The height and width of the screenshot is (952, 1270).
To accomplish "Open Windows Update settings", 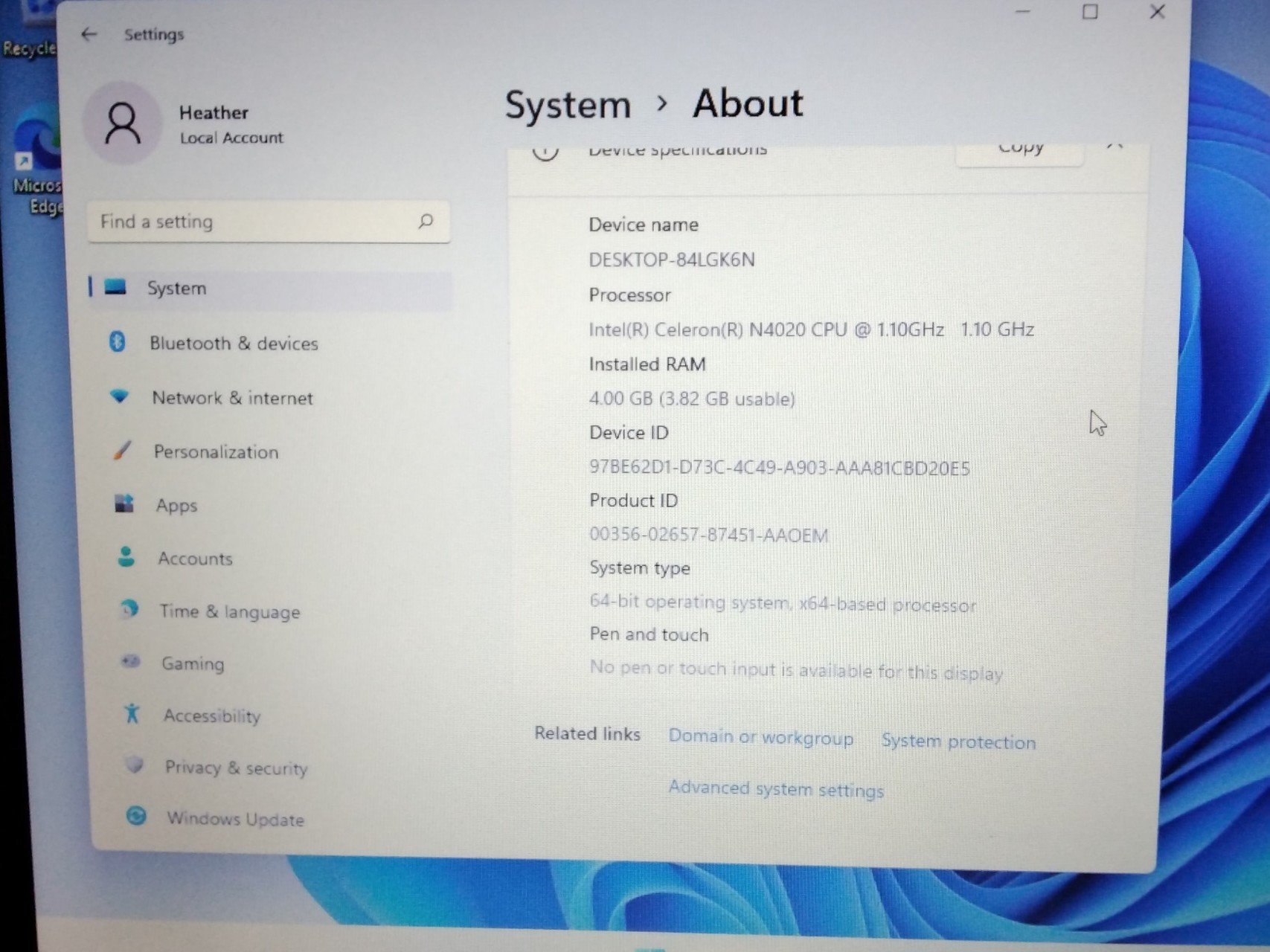I will [x=235, y=819].
